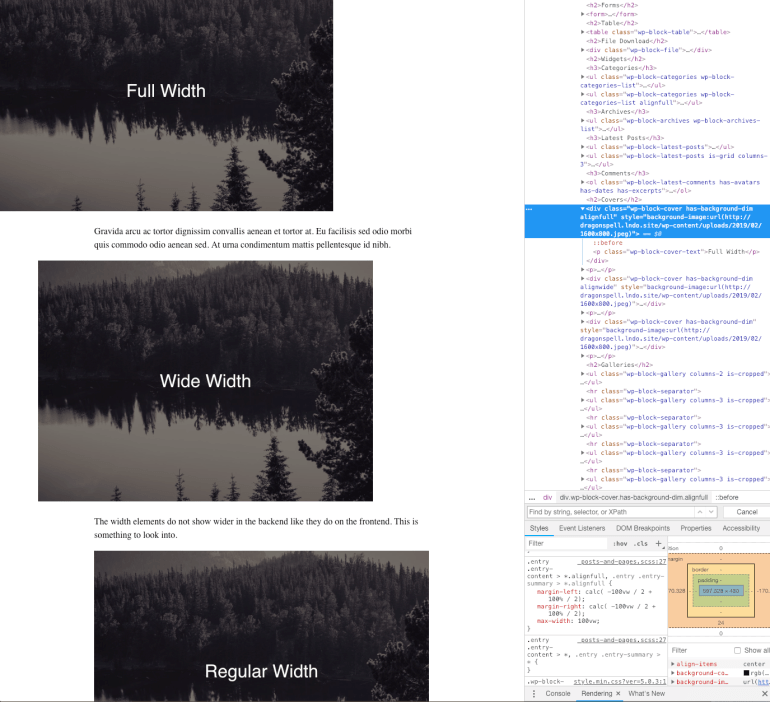Open the What's New drawer tab

coord(646,694)
